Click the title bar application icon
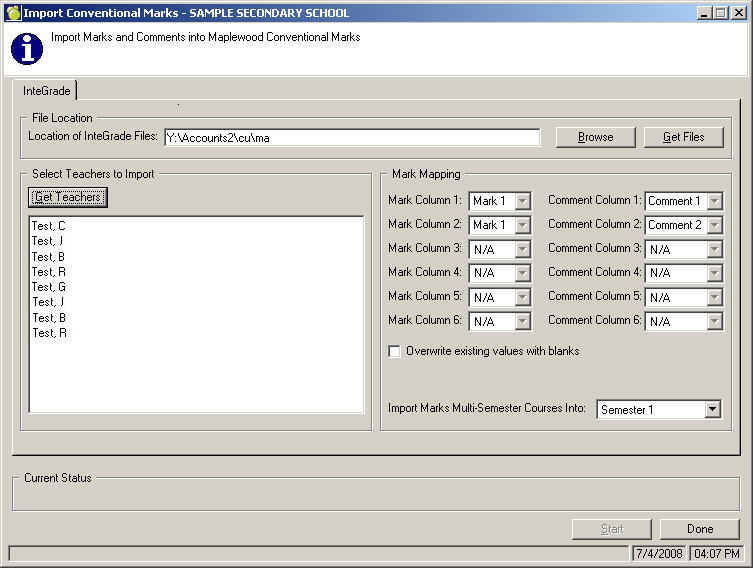 coord(12,13)
